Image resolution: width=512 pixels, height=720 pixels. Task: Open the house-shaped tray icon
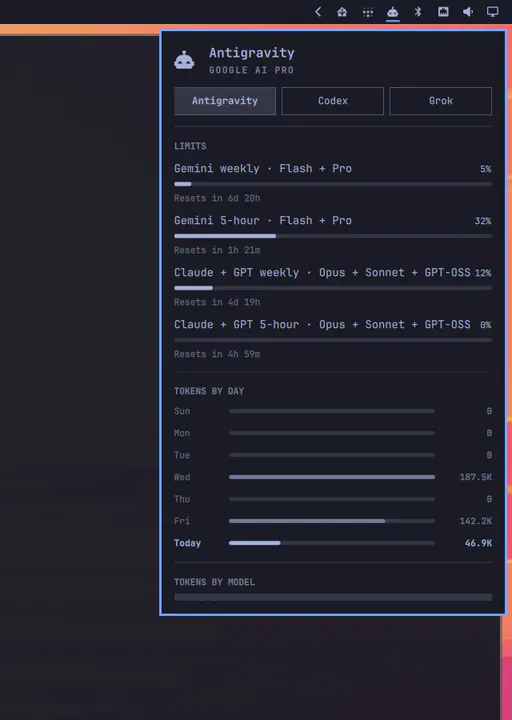pyautogui.click(x=342, y=12)
